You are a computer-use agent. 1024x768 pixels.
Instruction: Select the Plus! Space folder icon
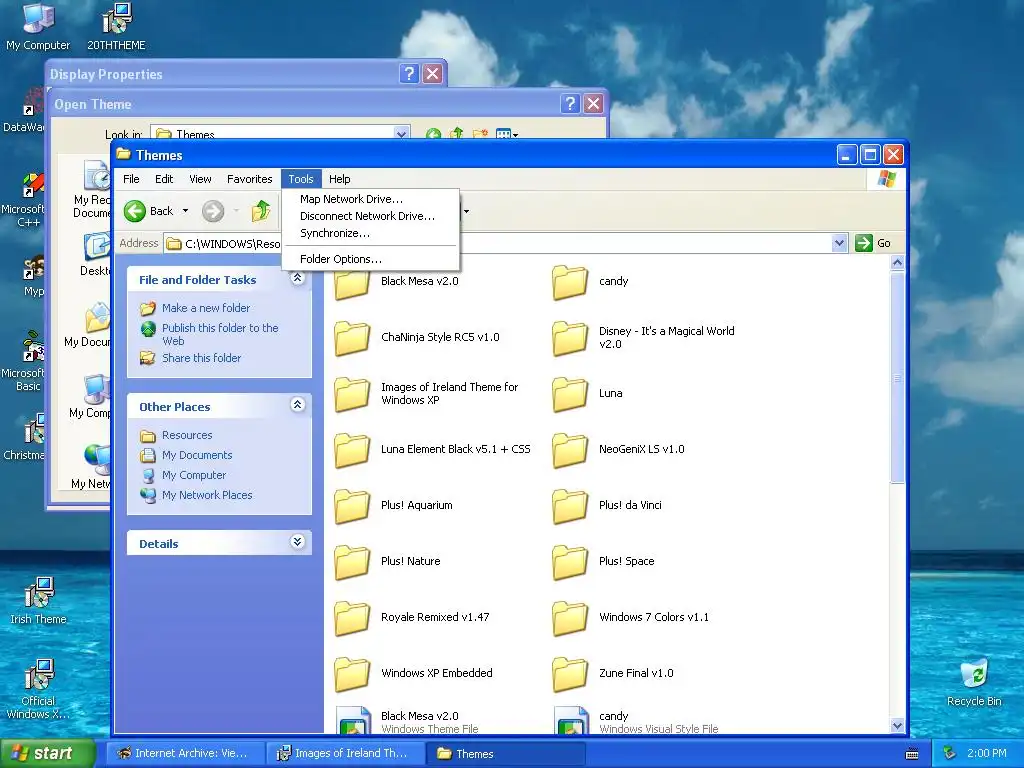[x=569, y=562]
